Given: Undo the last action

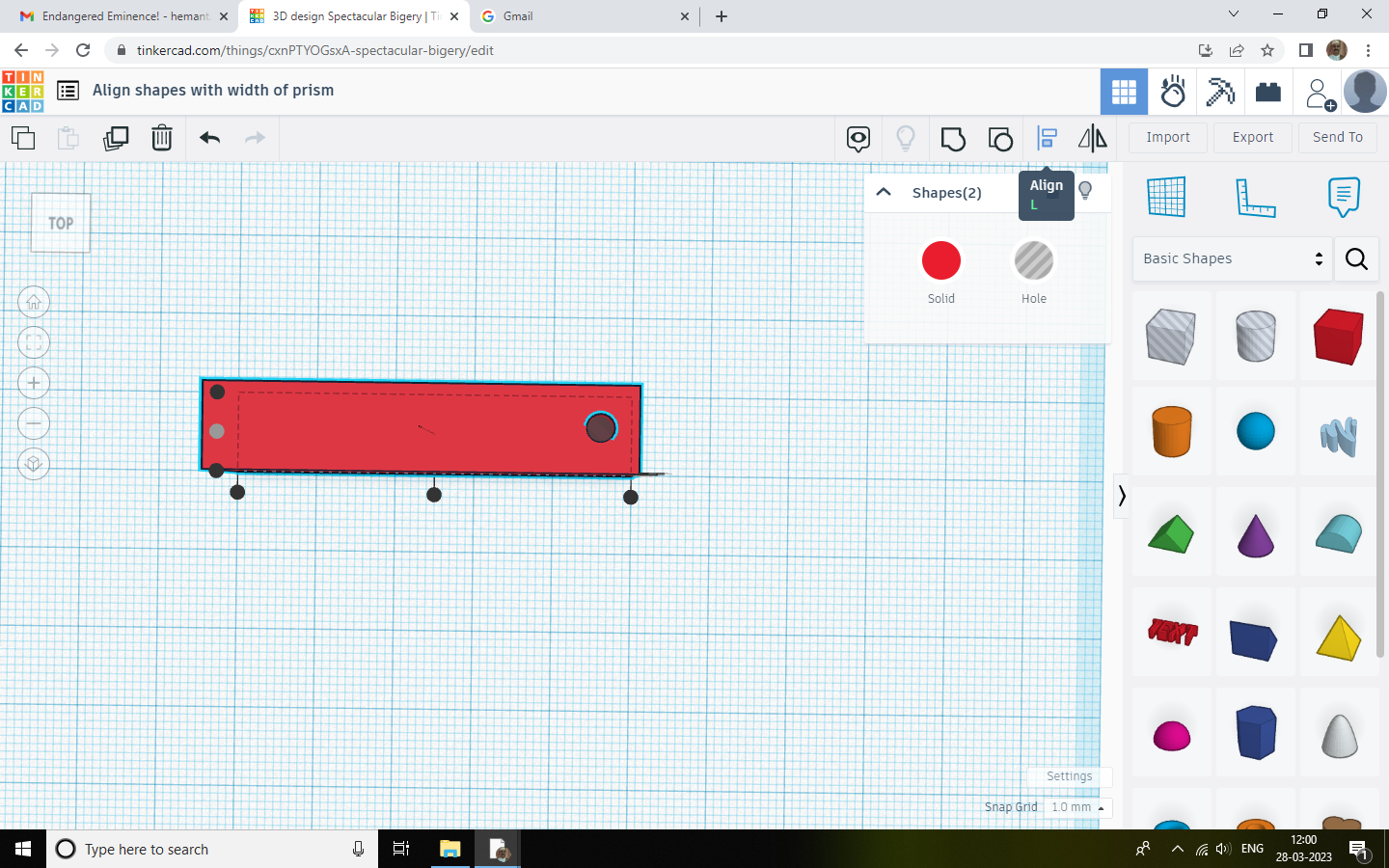Looking at the screenshot, I should pos(209,138).
